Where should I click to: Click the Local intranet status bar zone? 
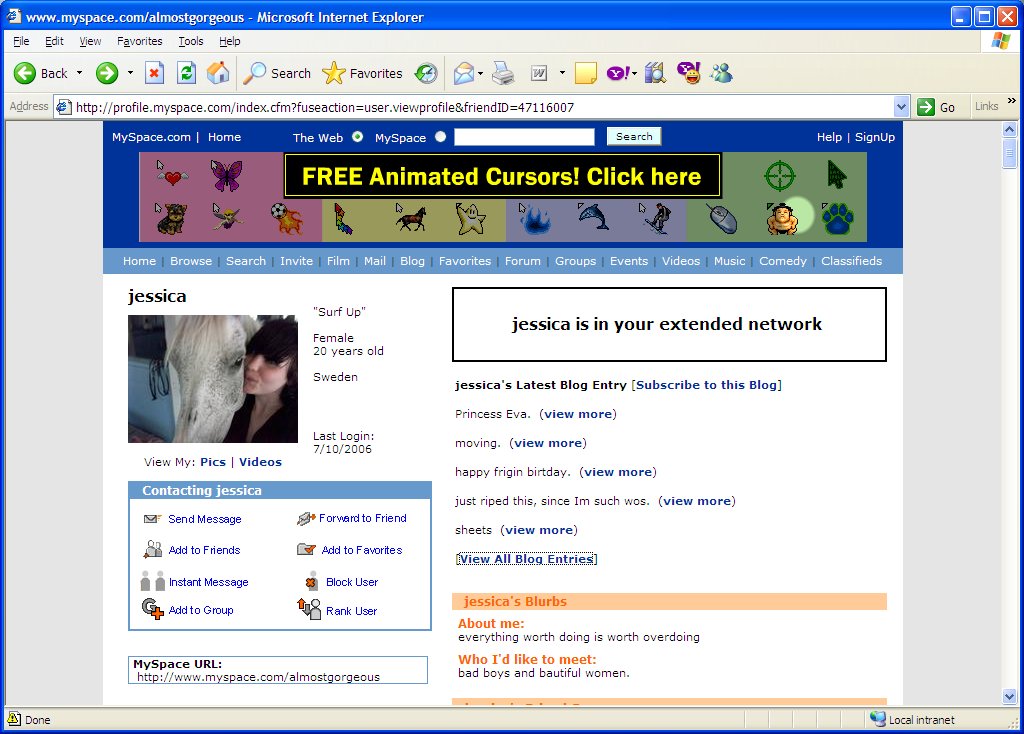point(913,720)
